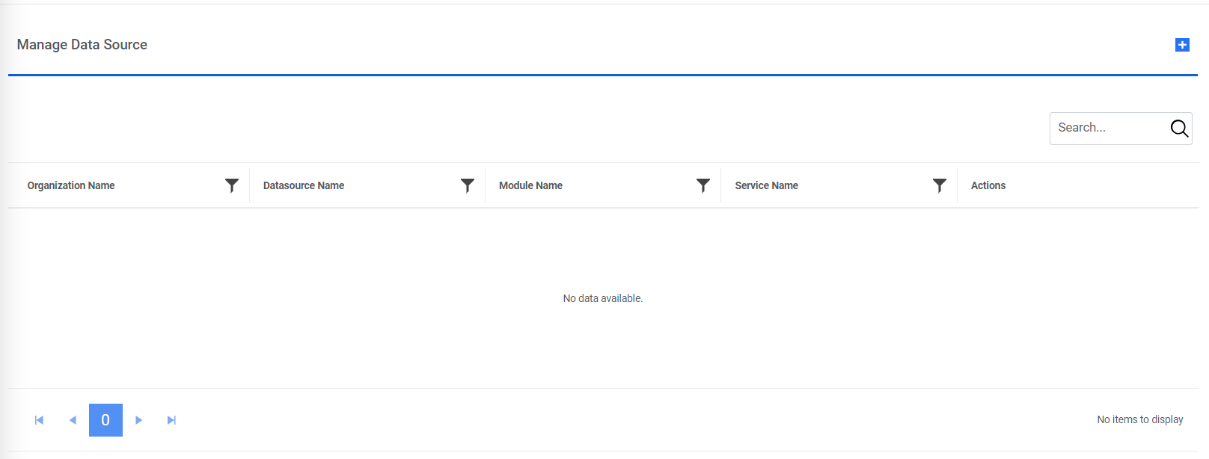Click the Actions column header
The width and height of the screenshot is (1209, 459).
coord(988,185)
